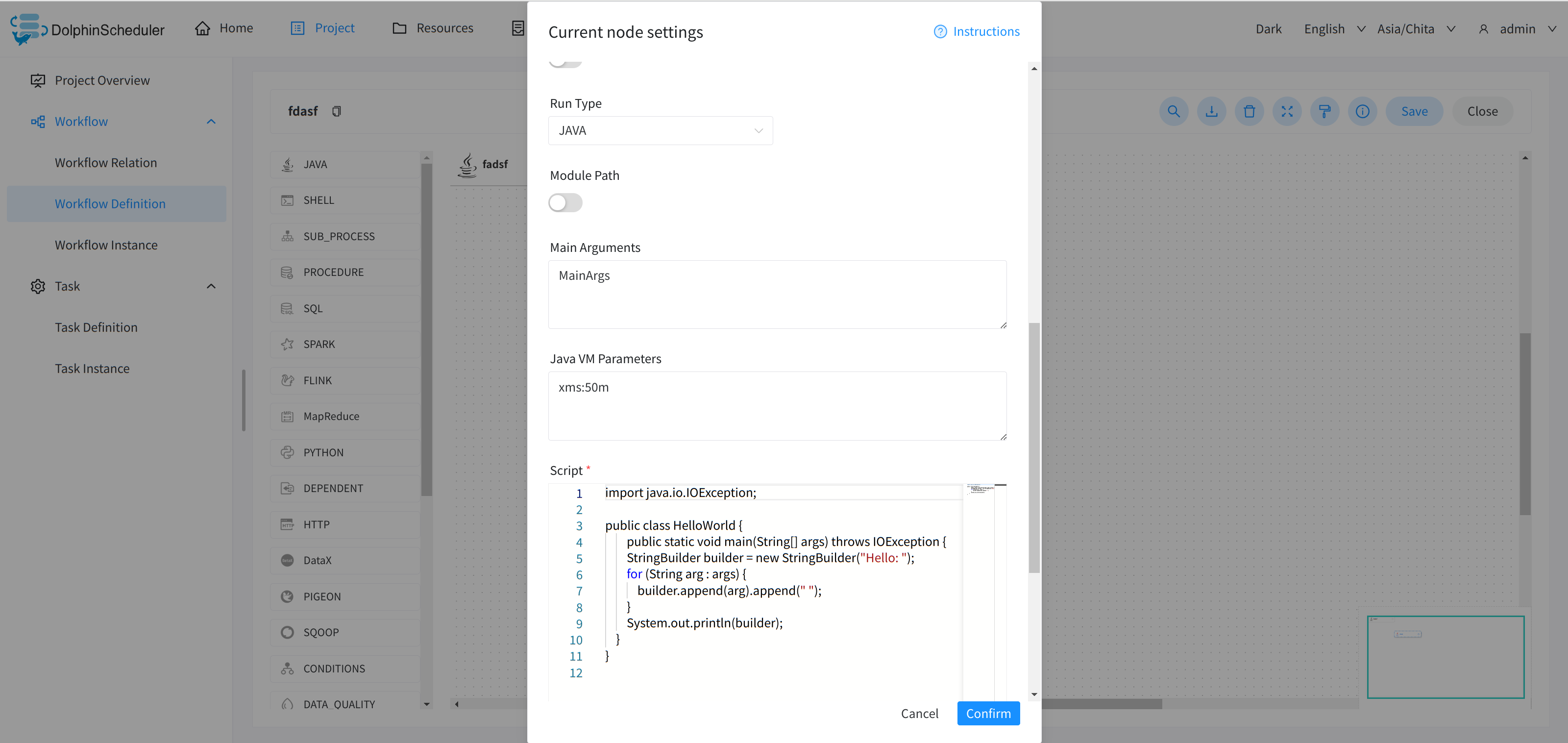1568x743 pixels.
Task: Open the Run Type JAVA dropdown
Action: (x=660, y=130)
